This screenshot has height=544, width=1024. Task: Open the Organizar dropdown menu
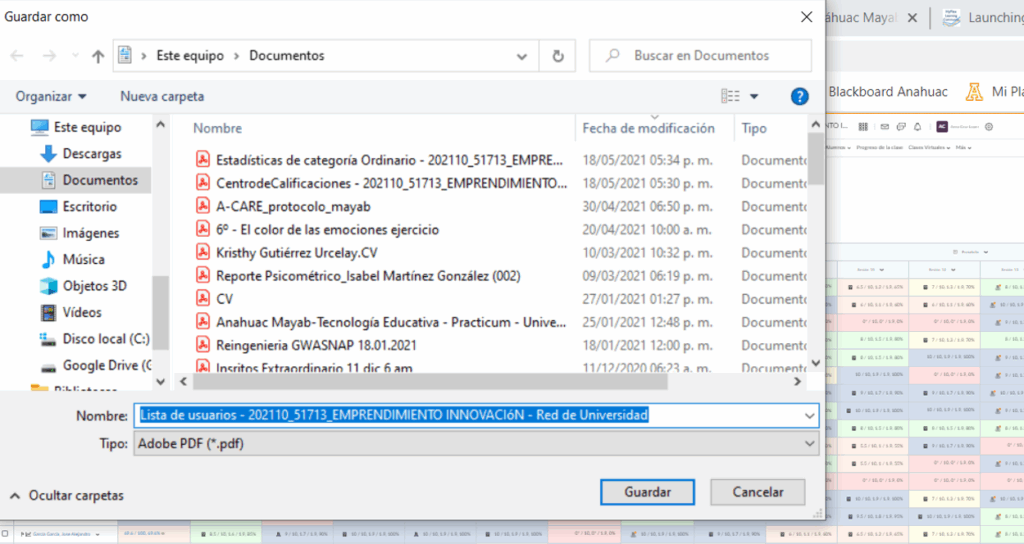point(51,97)
